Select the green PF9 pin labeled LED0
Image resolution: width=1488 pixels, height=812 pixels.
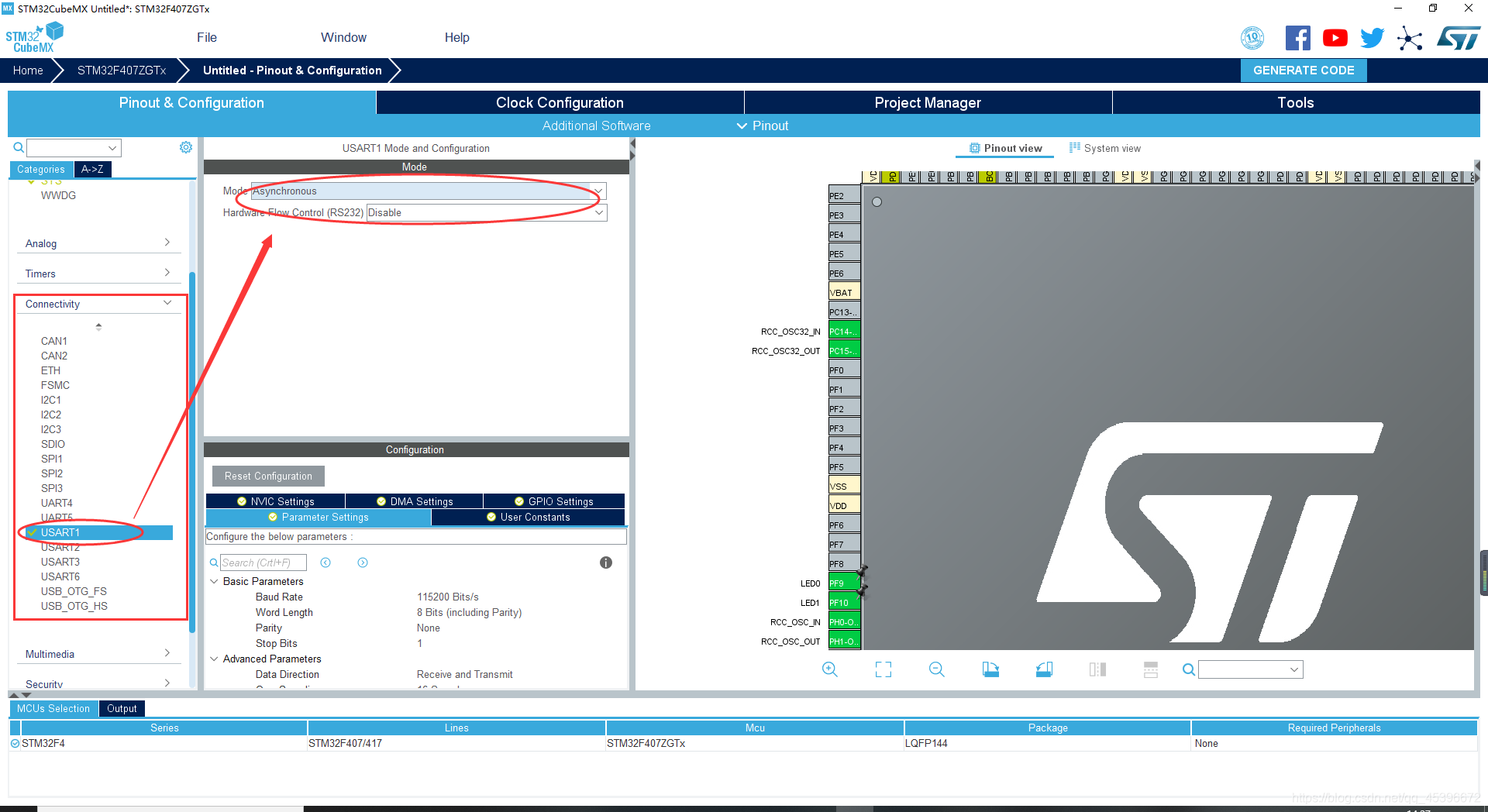[844, 583]
